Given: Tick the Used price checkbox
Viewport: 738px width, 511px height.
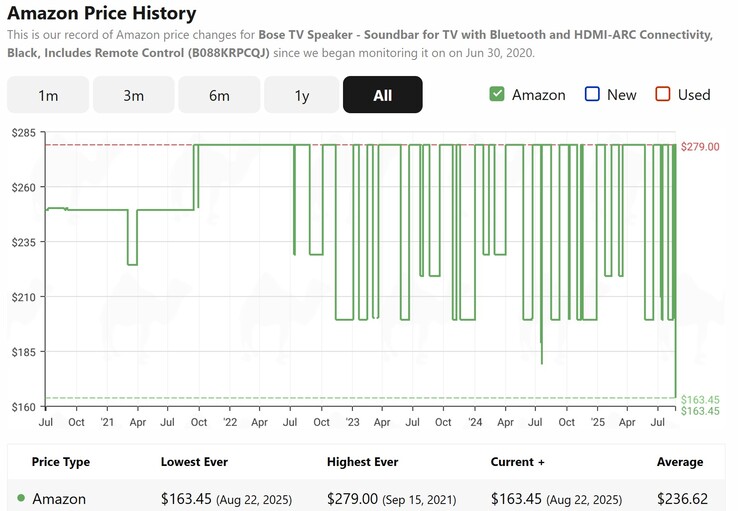Looking at the screenshot, I should point(663,94).
